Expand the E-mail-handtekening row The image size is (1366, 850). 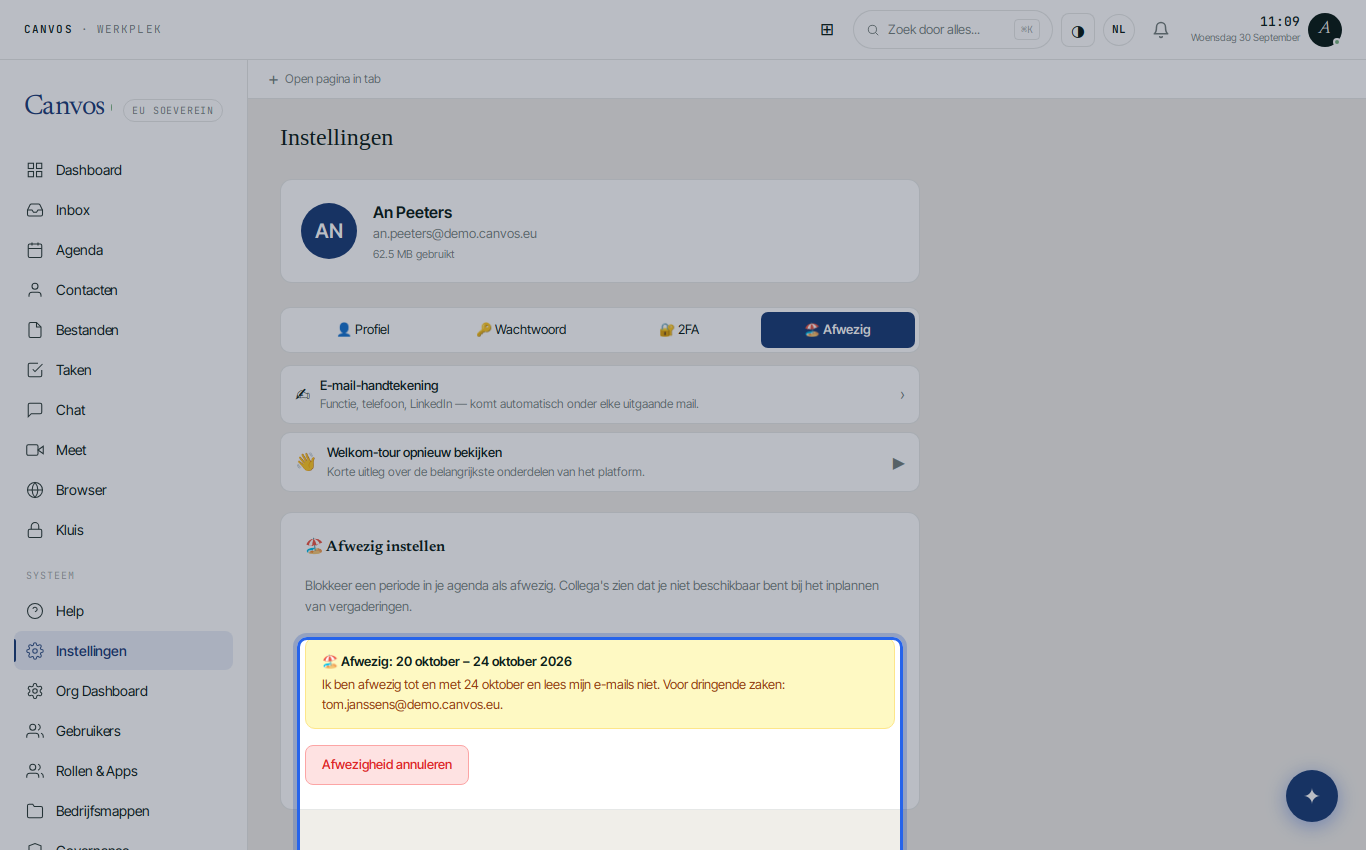pyautogui.click(x=600, y=394)
